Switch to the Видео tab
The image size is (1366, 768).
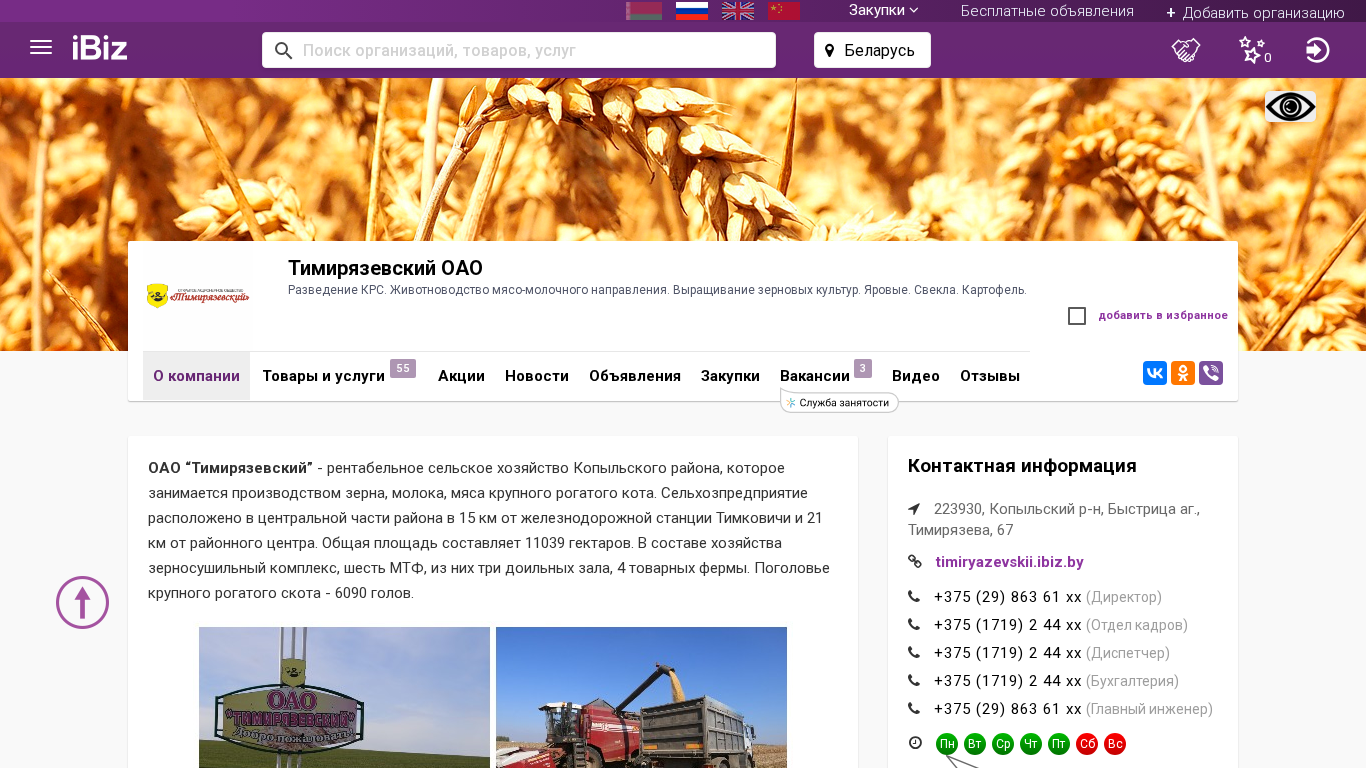[916, 376]
